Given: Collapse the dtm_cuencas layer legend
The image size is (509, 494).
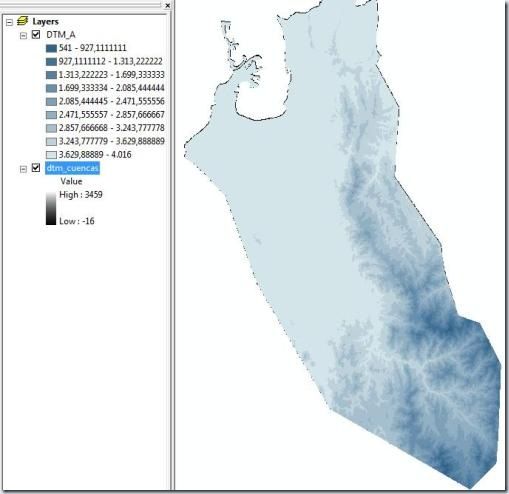Looking at the screenshot, I should [23, 169].
